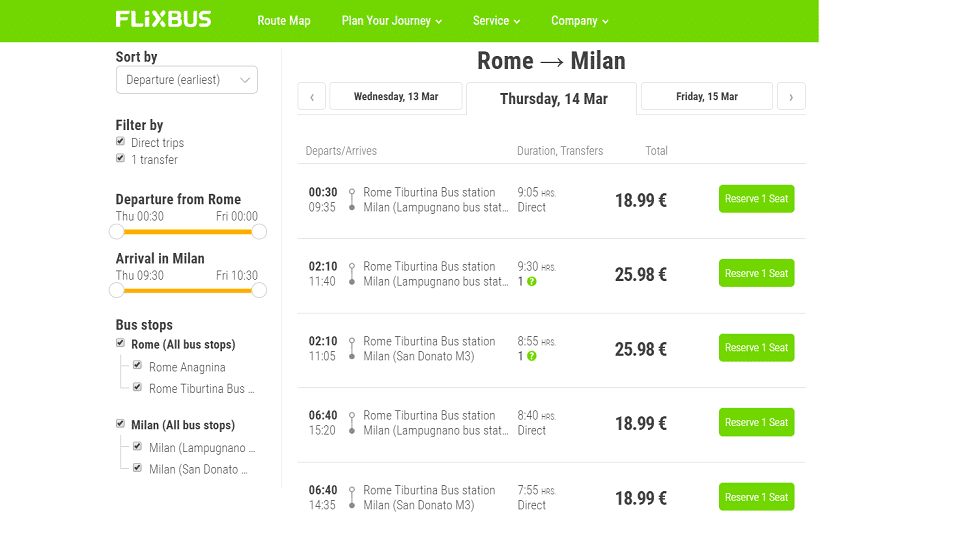Open transfer info icon for 02:10–11:40 trip
The image size is (960, 534).
tap(531, 282)
